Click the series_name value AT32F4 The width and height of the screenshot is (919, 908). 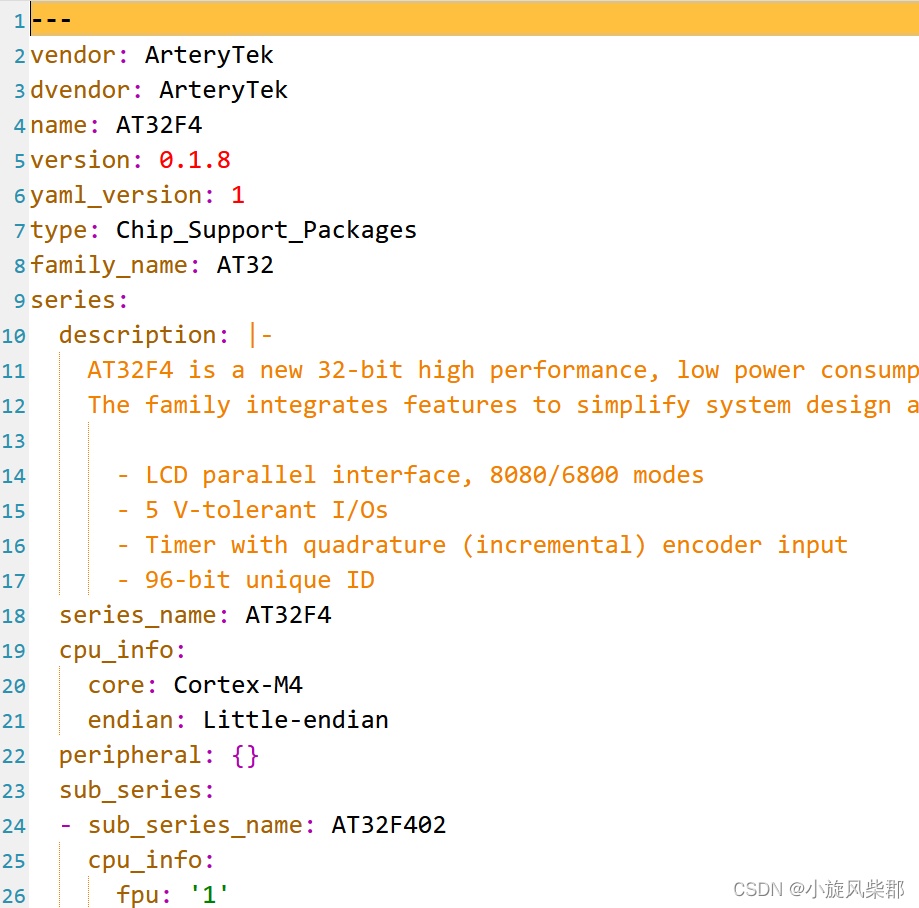[288, 615]
